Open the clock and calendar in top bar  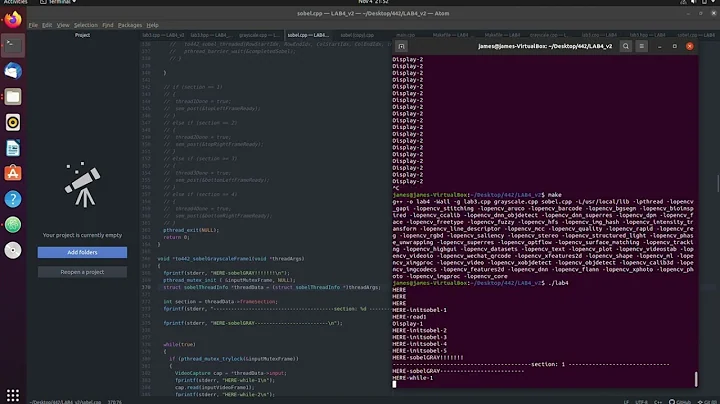click(x=373, y=2)
